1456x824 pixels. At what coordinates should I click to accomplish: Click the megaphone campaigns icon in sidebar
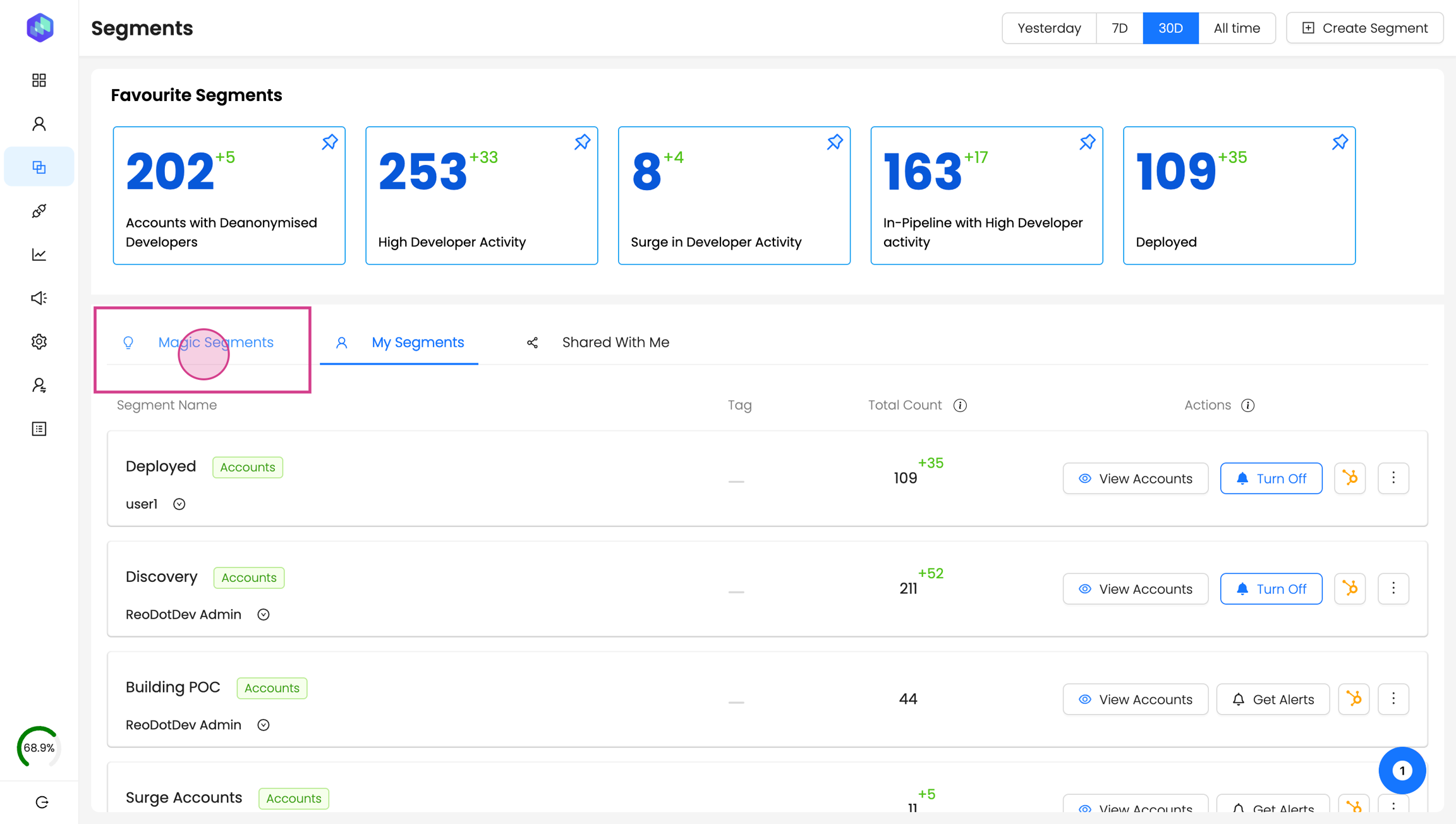point(39,298)
